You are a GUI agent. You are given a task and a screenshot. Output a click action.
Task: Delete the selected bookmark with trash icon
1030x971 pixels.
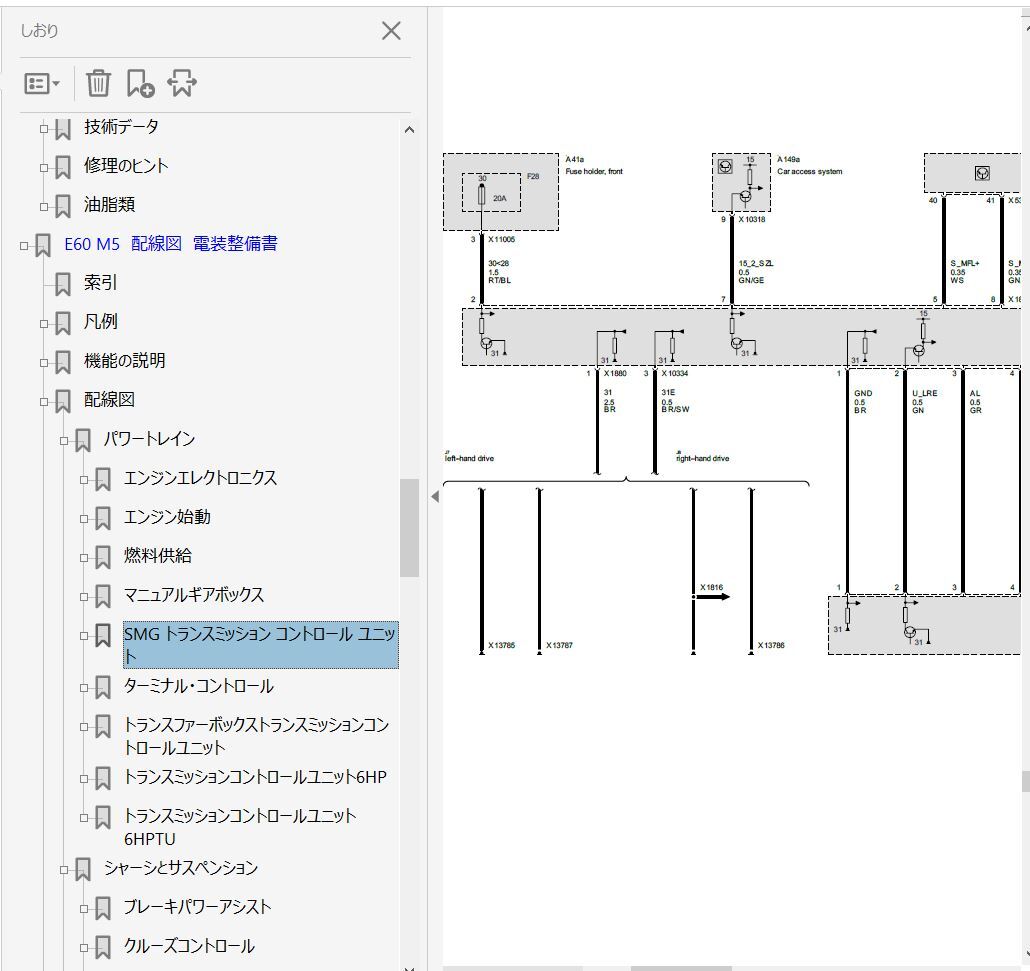(99, 83)
